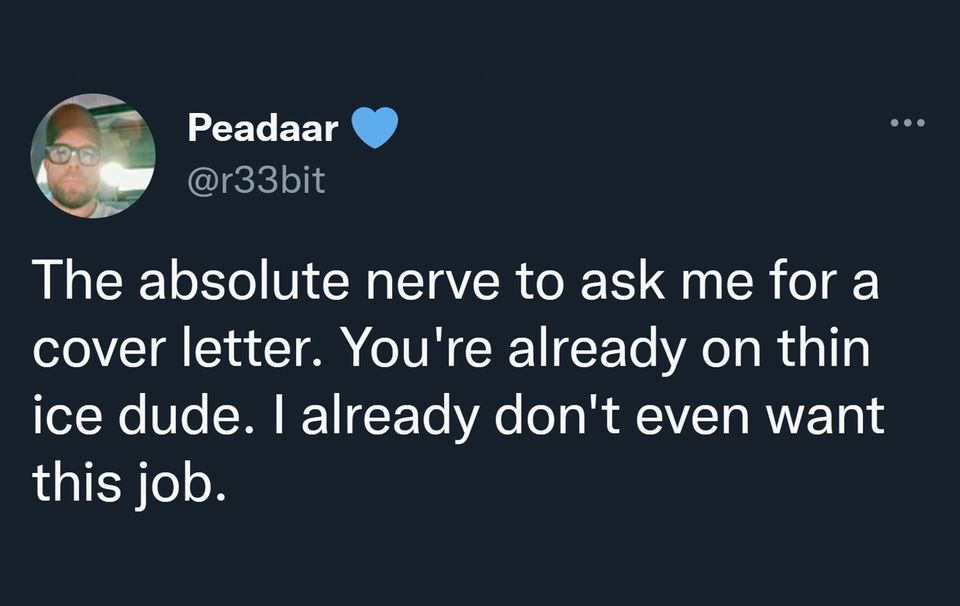
Task: Click the blue heart beside Peadaar
Action: (x=375, y=127)
